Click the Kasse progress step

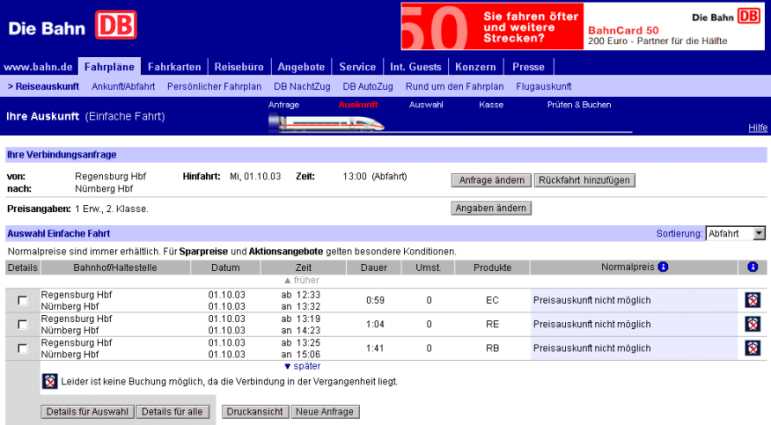point(491,105)
